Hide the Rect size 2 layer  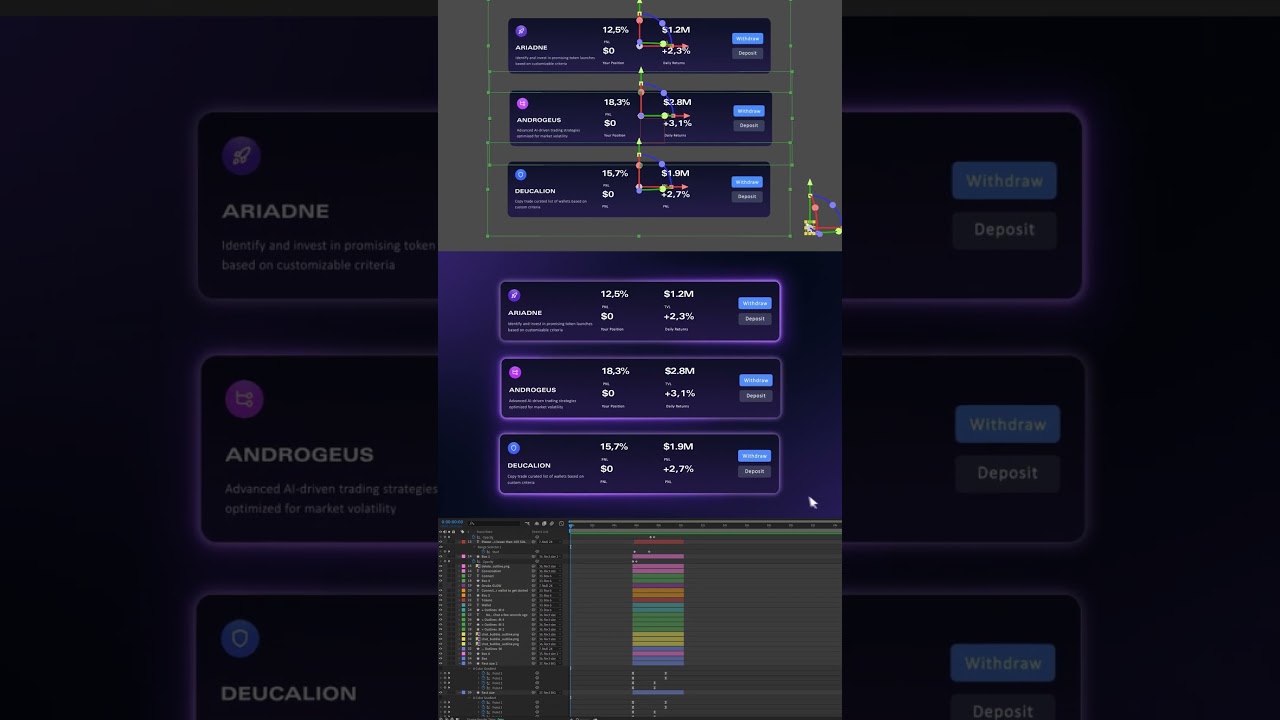[441, 663]
